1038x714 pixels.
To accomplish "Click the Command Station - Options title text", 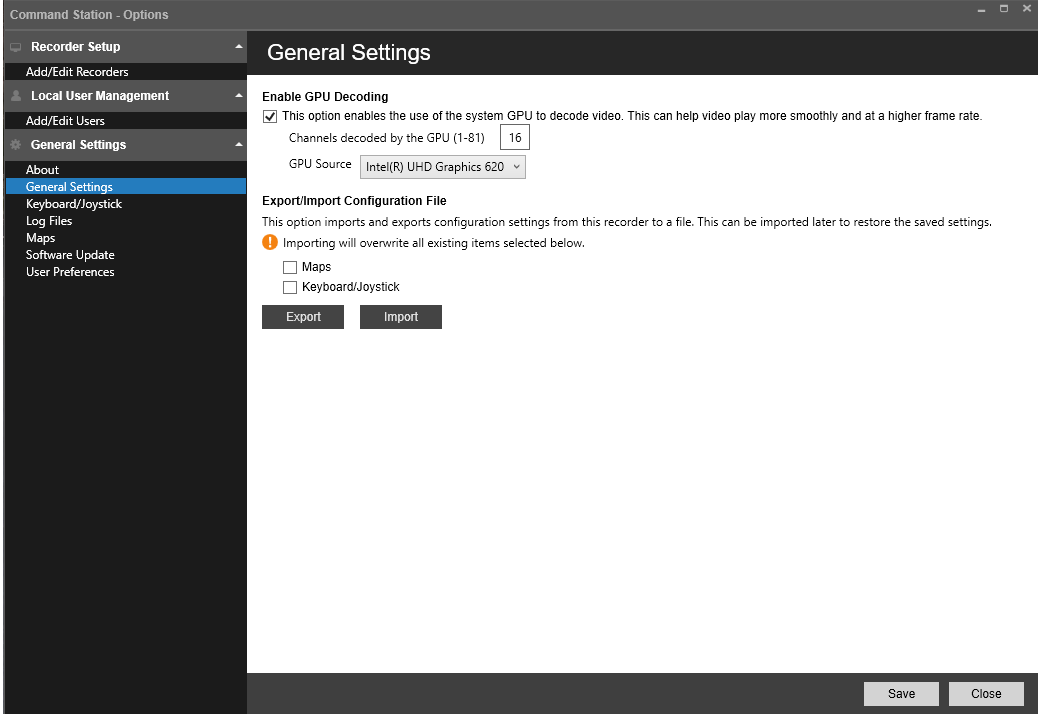I will click(x=89, y=15).
